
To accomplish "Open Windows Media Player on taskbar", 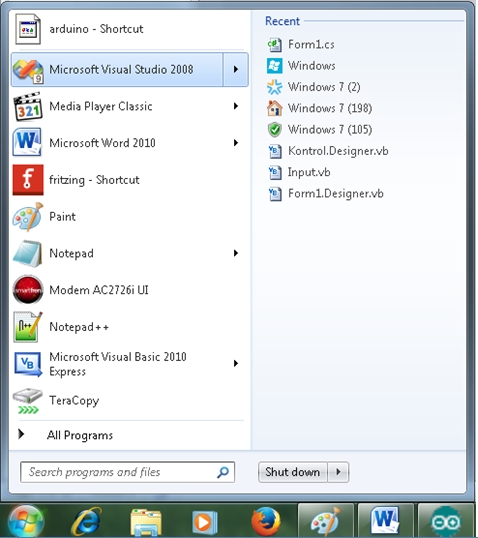I will [205, 522].
